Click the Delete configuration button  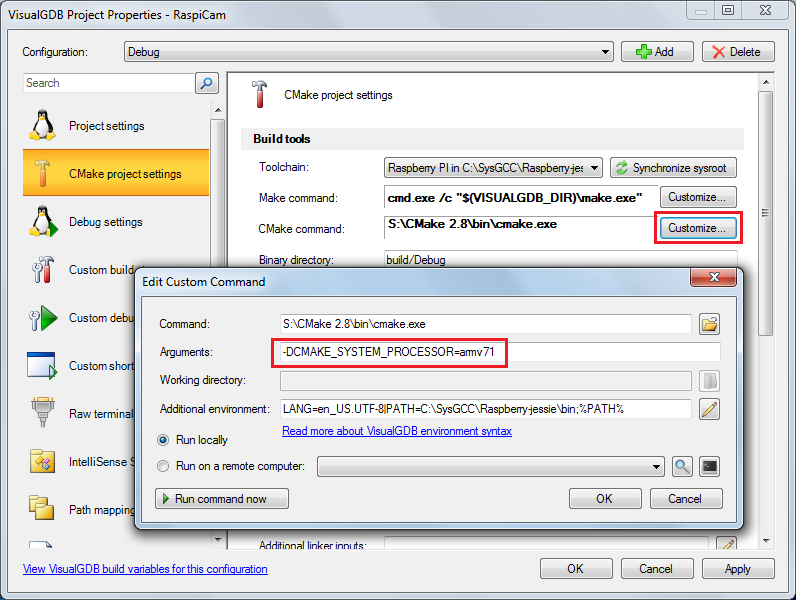tap(738, 52)
